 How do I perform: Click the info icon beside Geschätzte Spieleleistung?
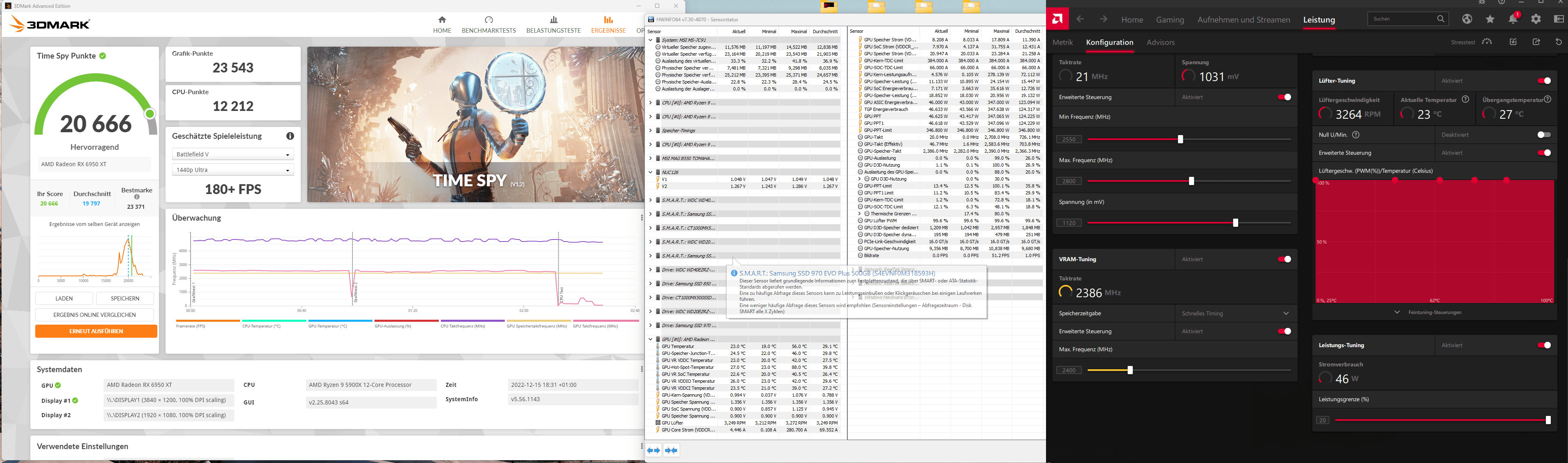point(290,136)
